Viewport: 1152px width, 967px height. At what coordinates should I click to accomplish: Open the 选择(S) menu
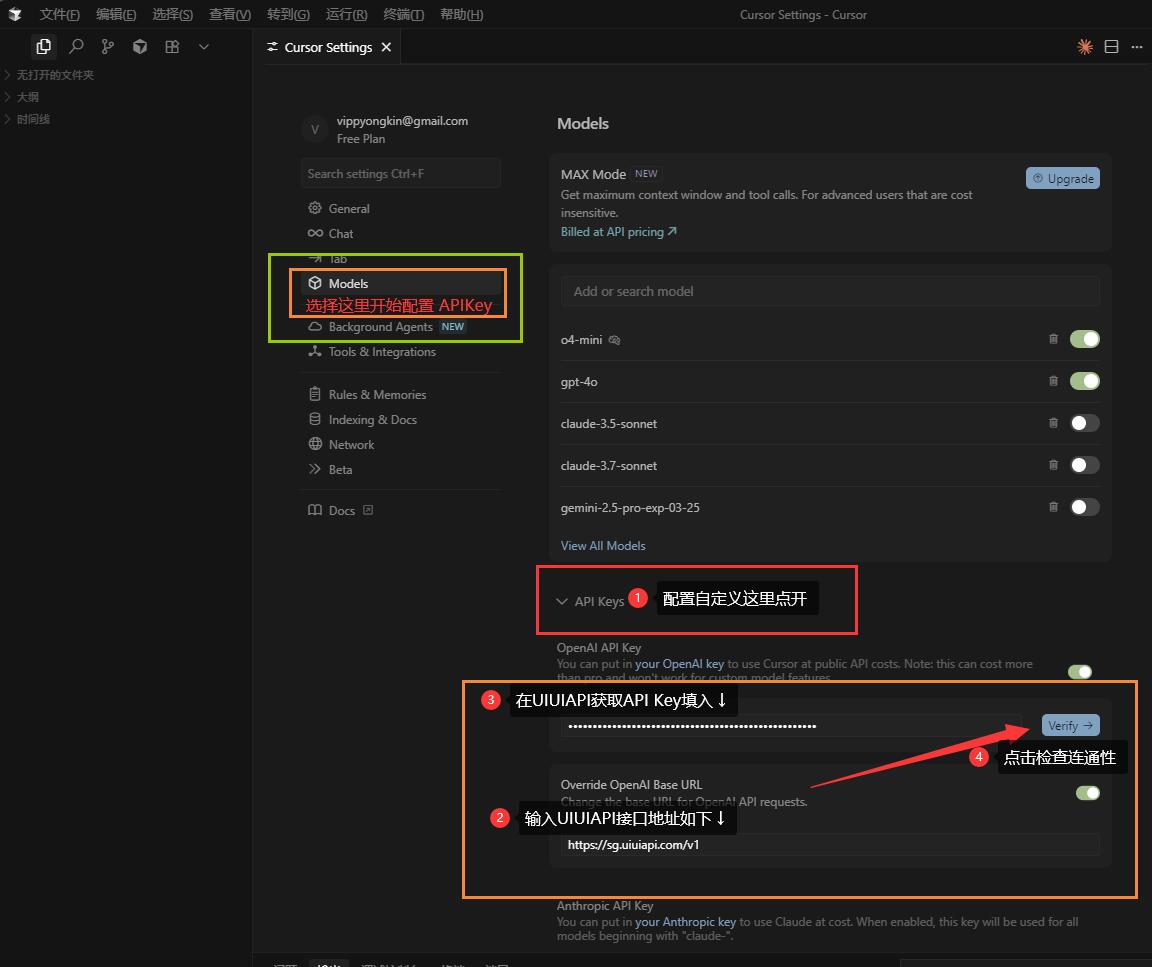[x=173, y=14]
